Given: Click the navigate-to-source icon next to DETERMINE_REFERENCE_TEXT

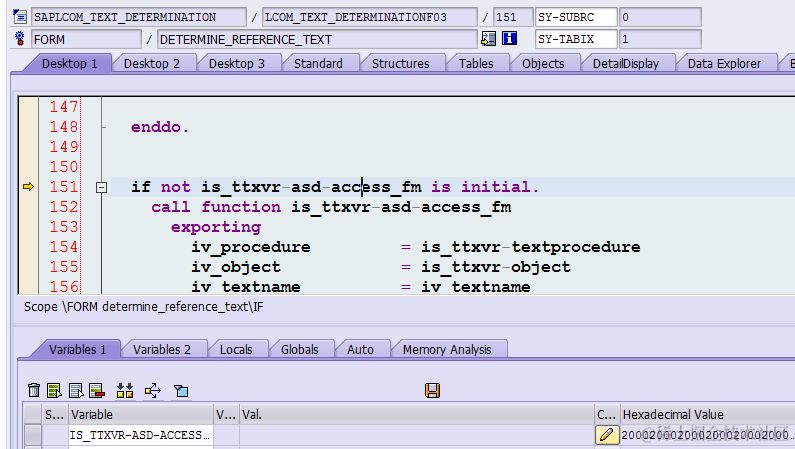Looking at the screenshot, I should coord(488,39).
